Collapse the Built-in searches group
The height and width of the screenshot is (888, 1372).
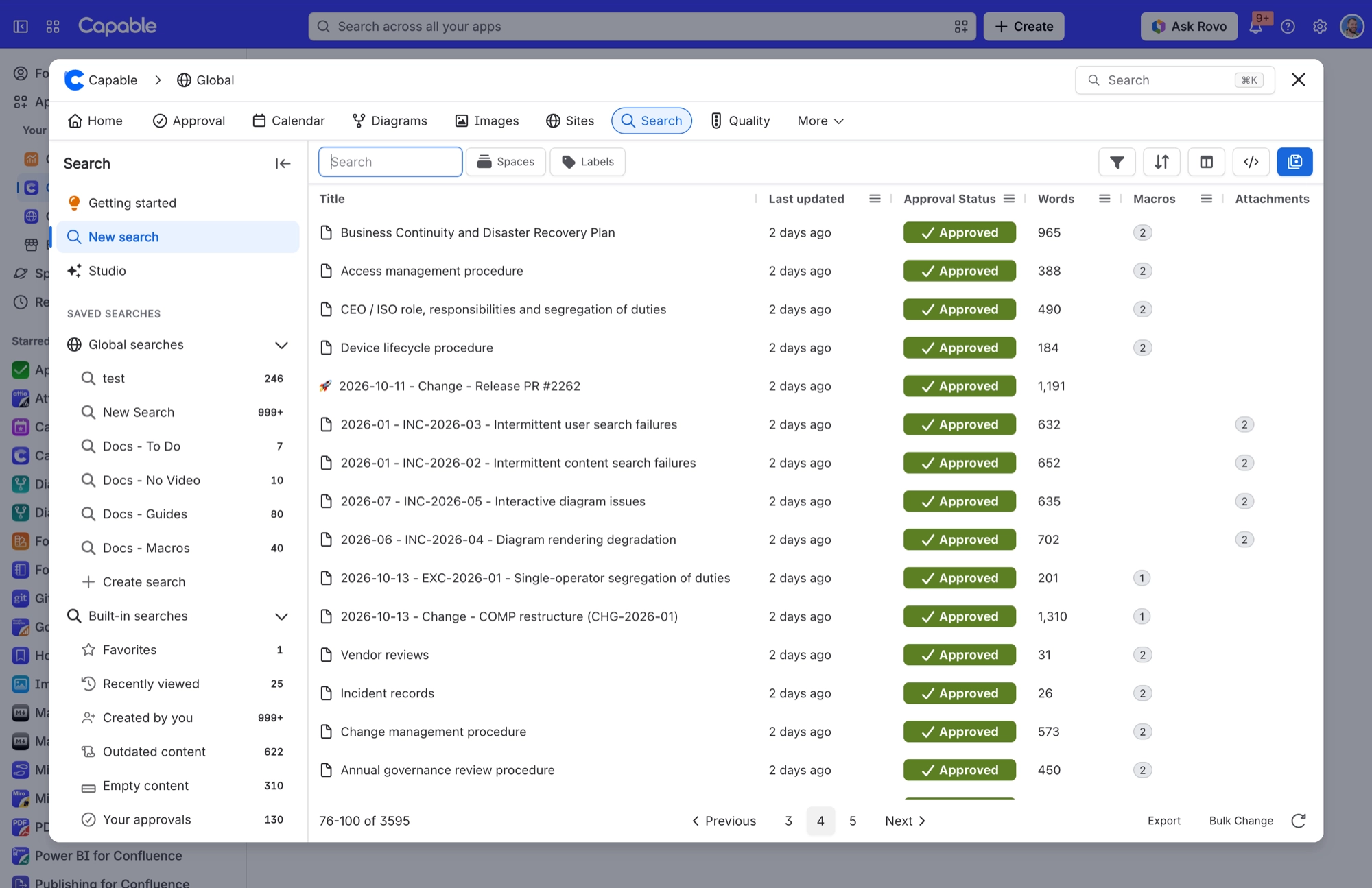coord(281,616)
